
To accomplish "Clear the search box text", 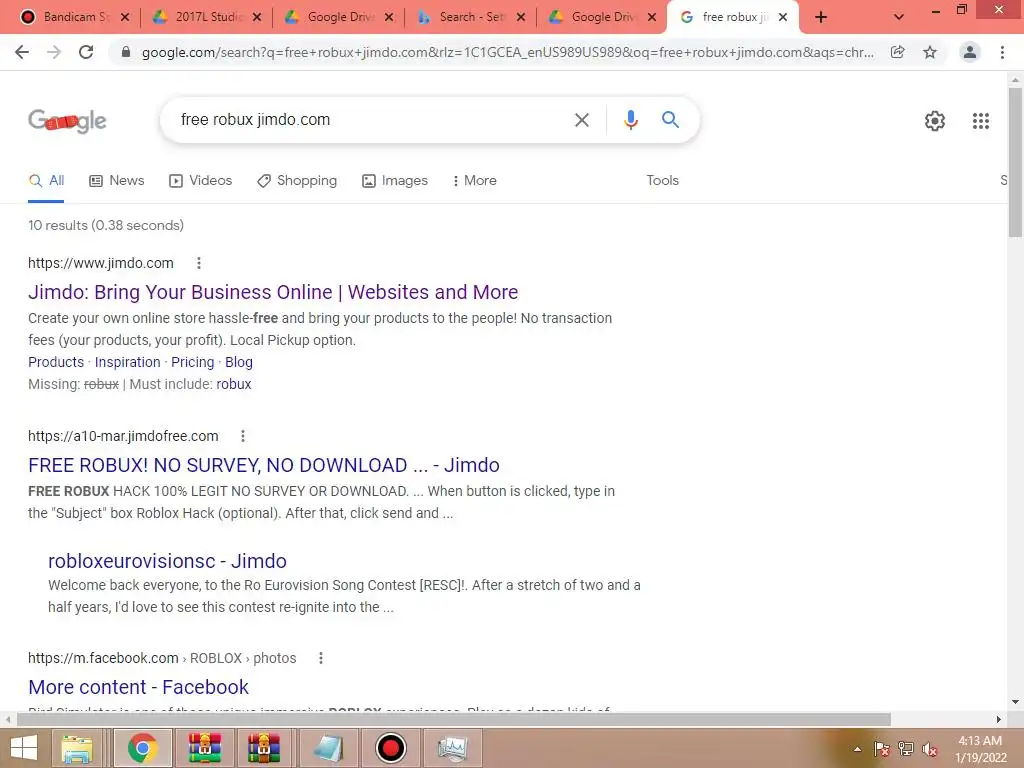I will 581,120.
